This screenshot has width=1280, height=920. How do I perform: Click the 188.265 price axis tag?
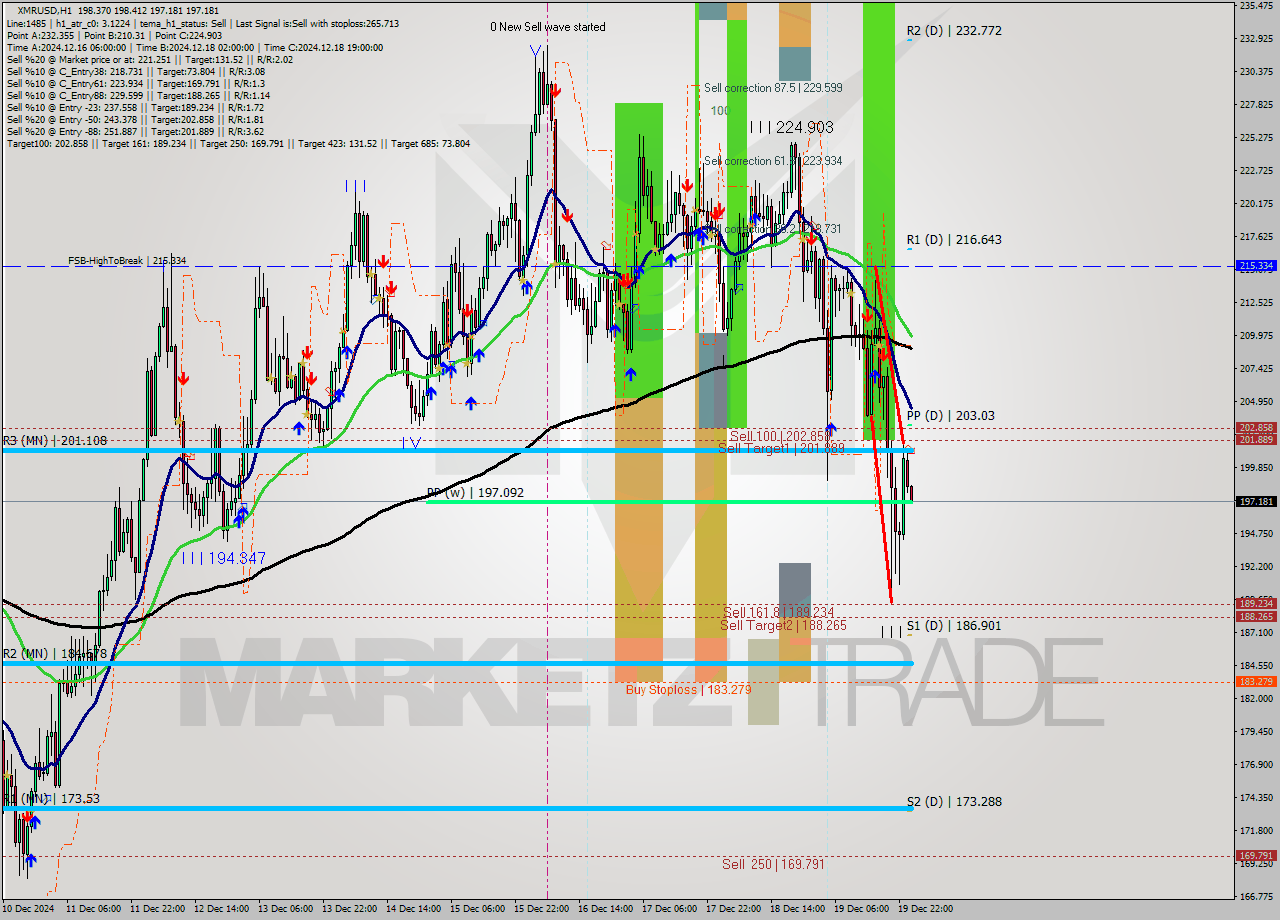[x=1256, y=617]
